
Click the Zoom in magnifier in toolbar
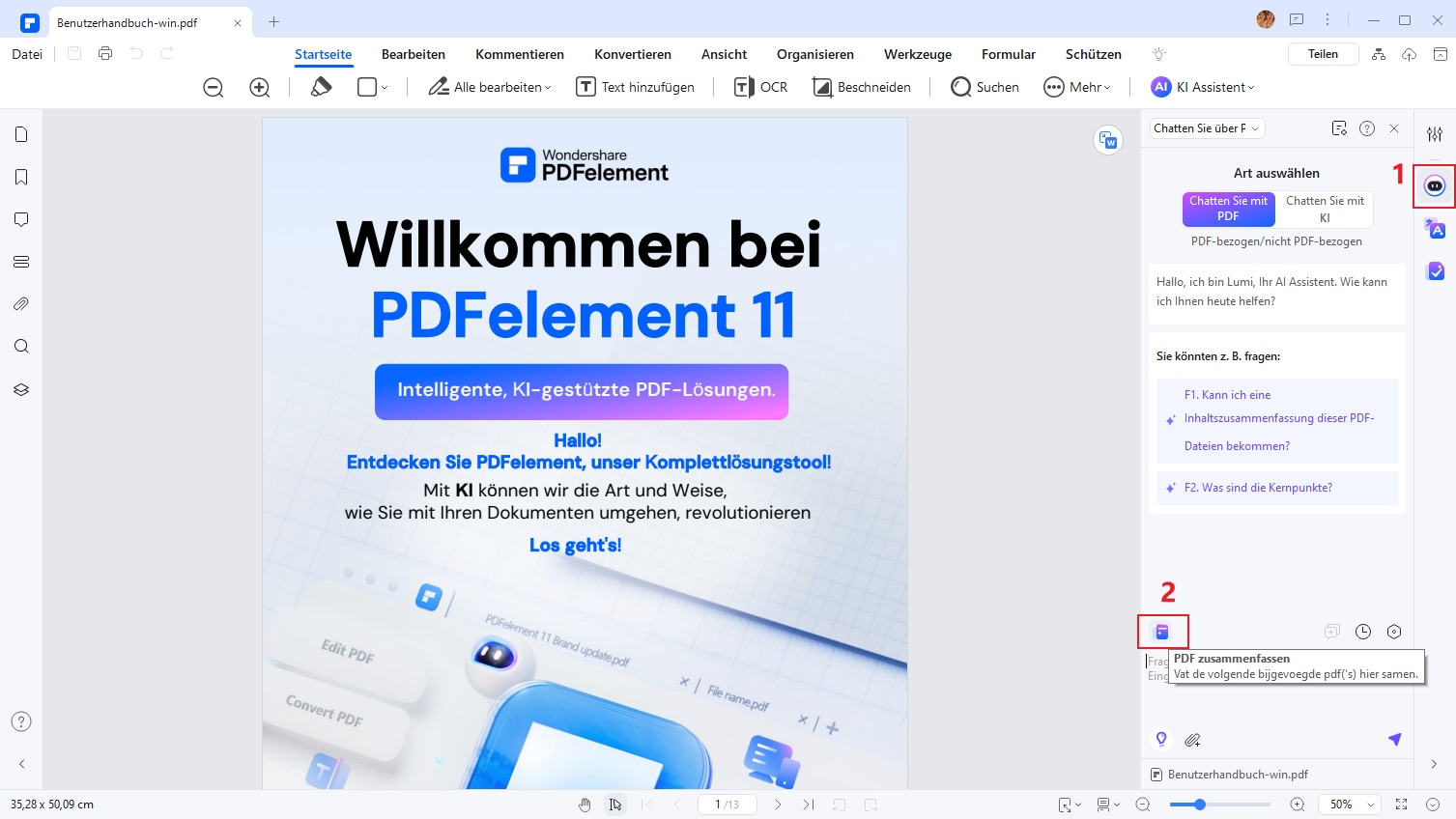pos(260,87)
